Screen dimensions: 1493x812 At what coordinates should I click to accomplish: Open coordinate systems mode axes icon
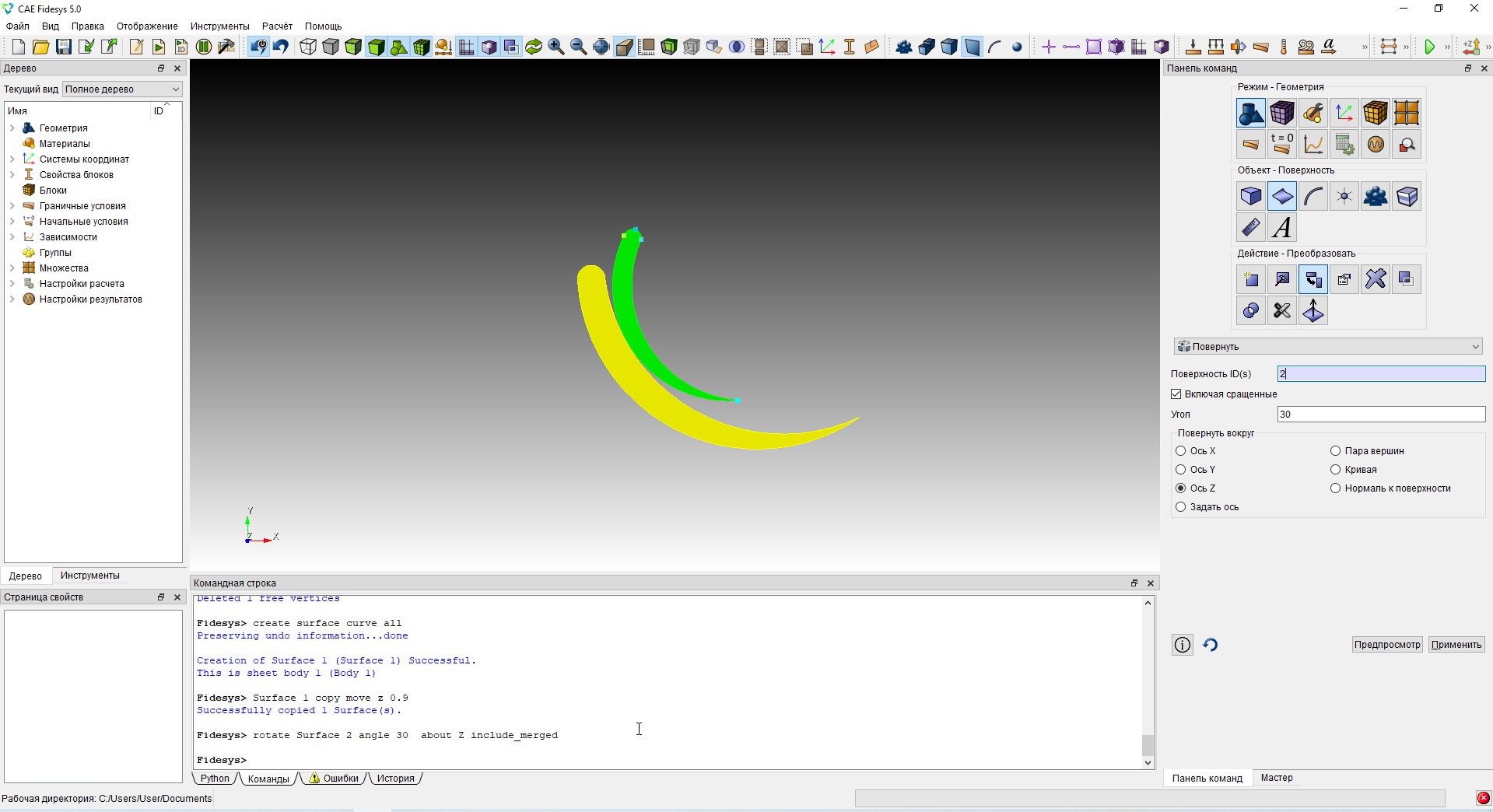(x=1344, y=114)
